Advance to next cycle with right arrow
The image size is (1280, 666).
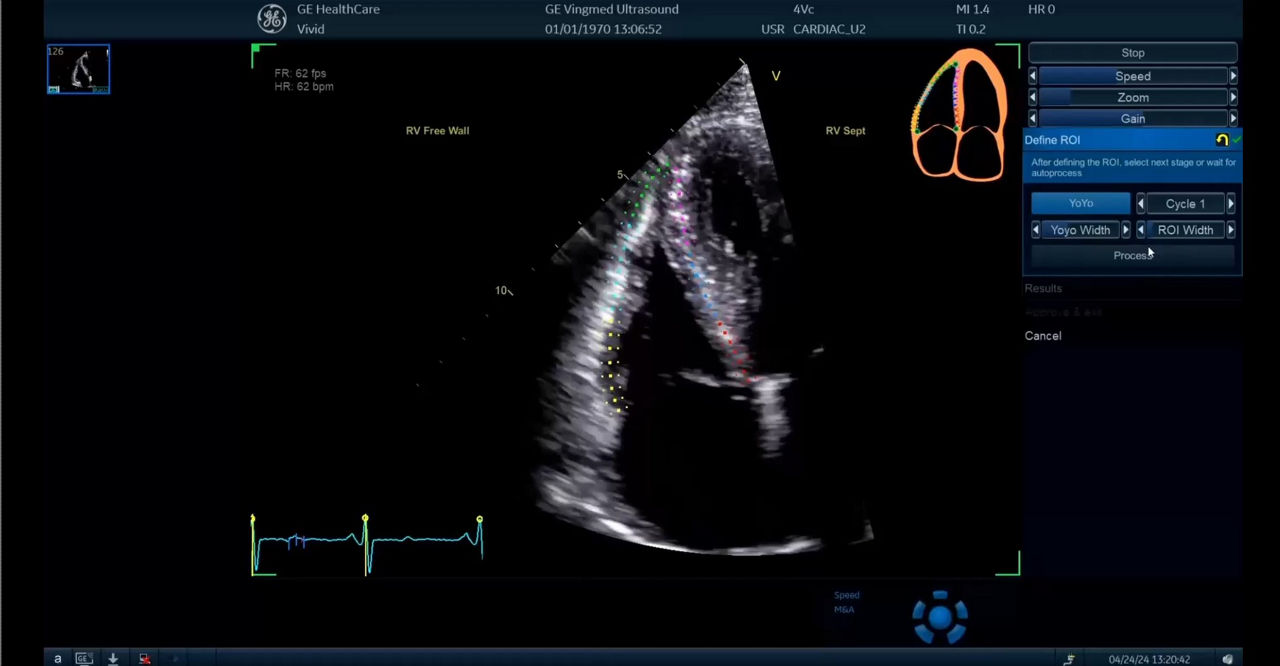[x=1231, y=204]
